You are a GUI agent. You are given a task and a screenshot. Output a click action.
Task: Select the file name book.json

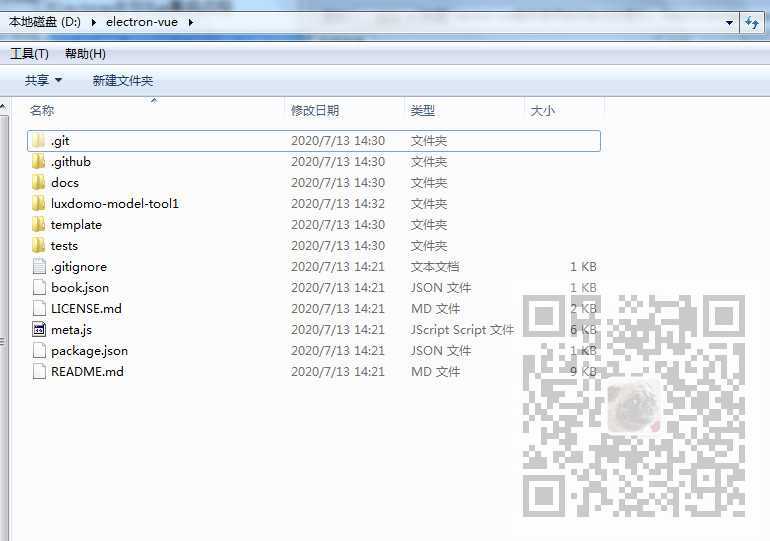pyautogui.click(x=80, y=288)
